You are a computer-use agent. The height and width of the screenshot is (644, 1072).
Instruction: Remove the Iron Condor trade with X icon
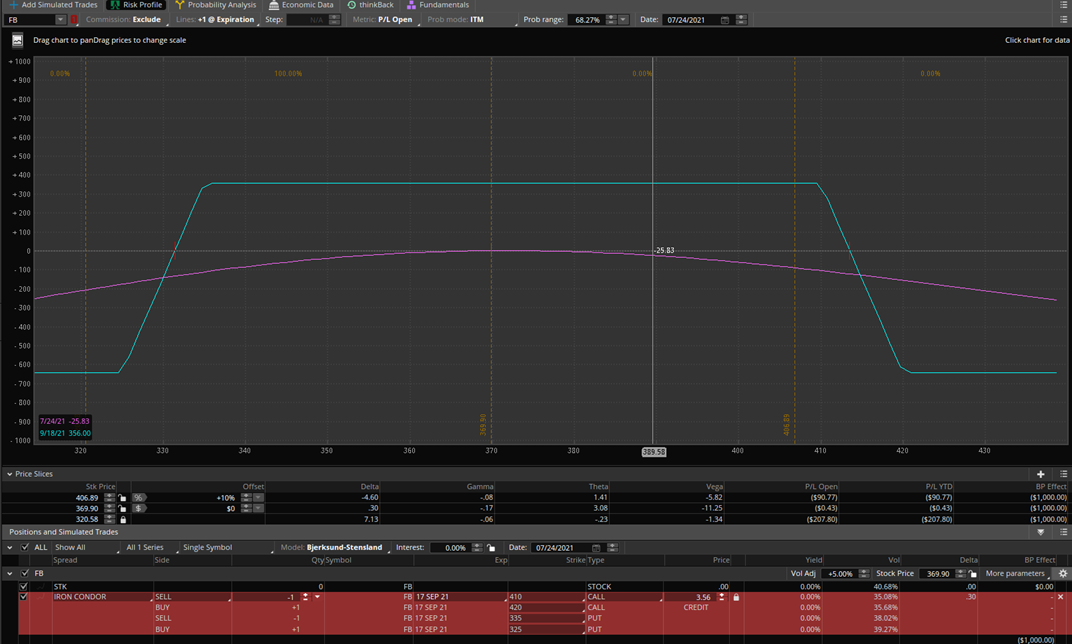1061,597
